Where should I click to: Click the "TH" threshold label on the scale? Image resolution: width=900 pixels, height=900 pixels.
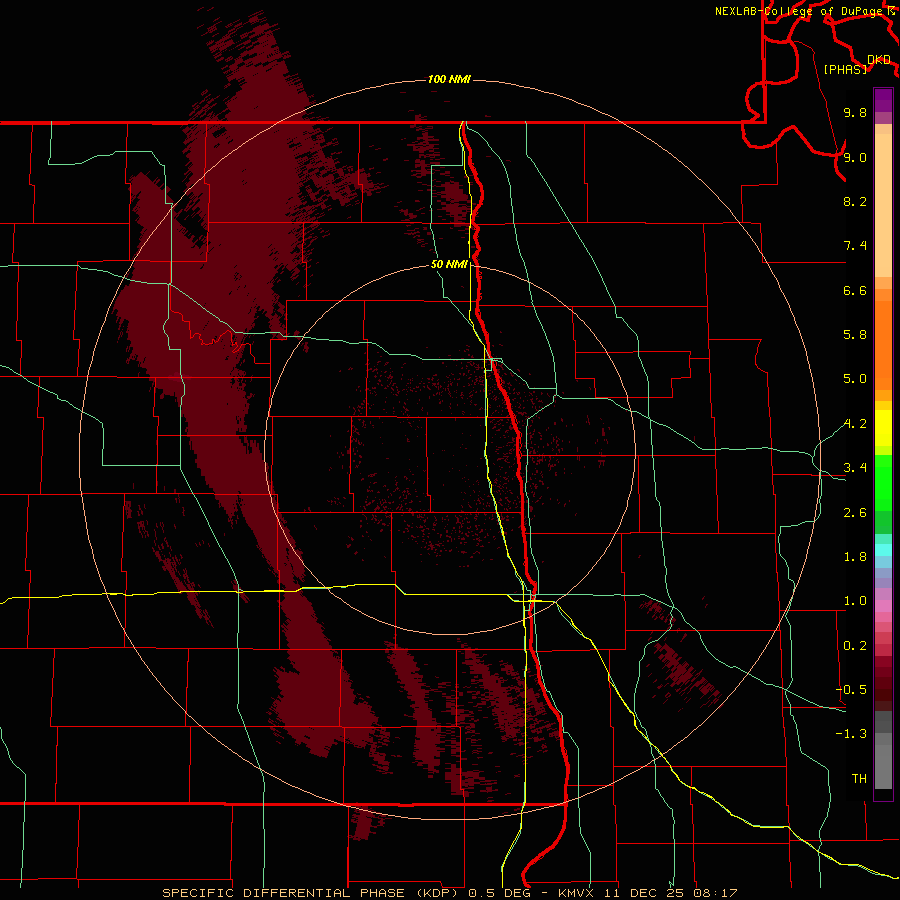click(859, 779)
